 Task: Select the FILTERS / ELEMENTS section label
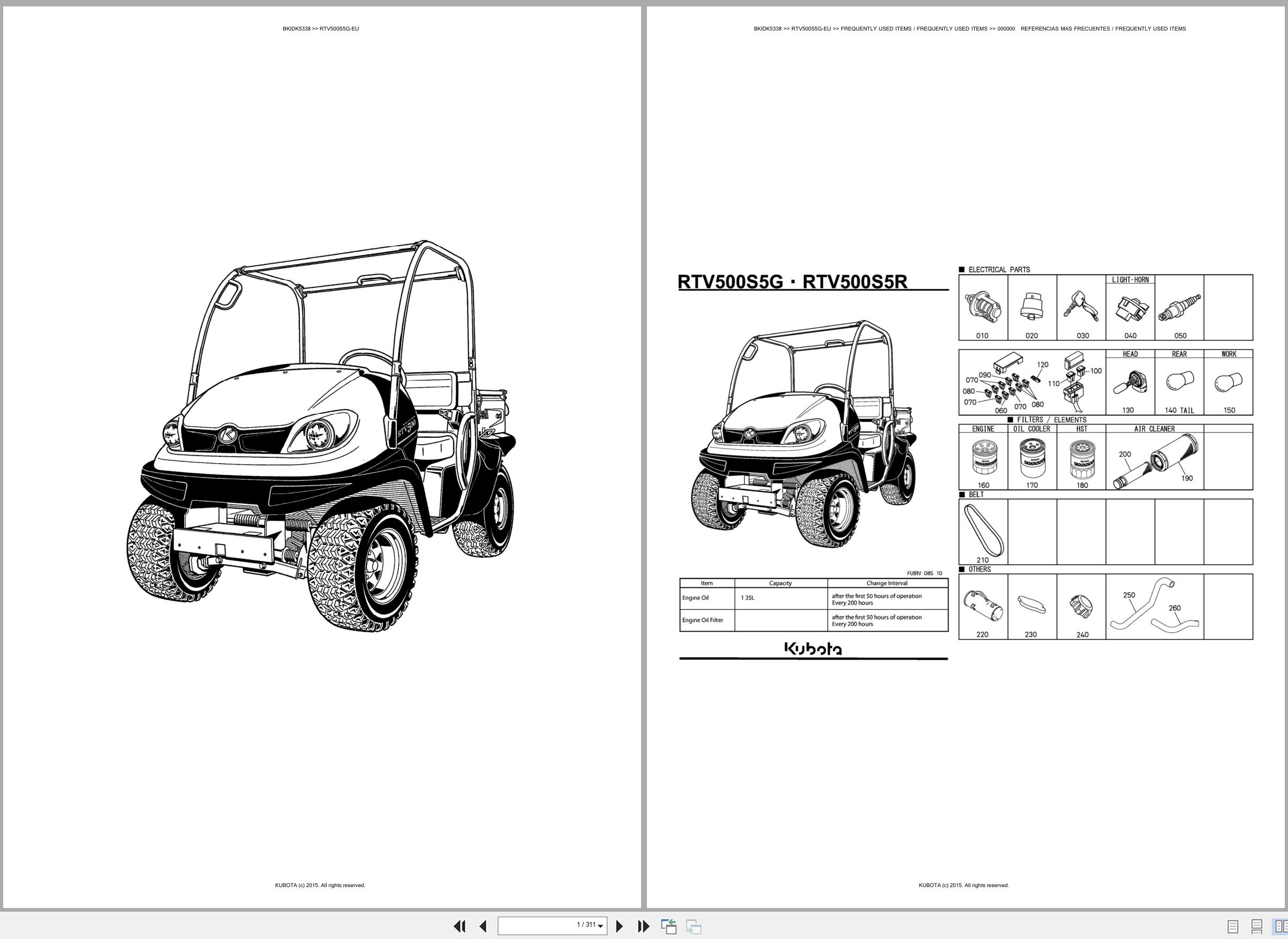click(1051, 420)
